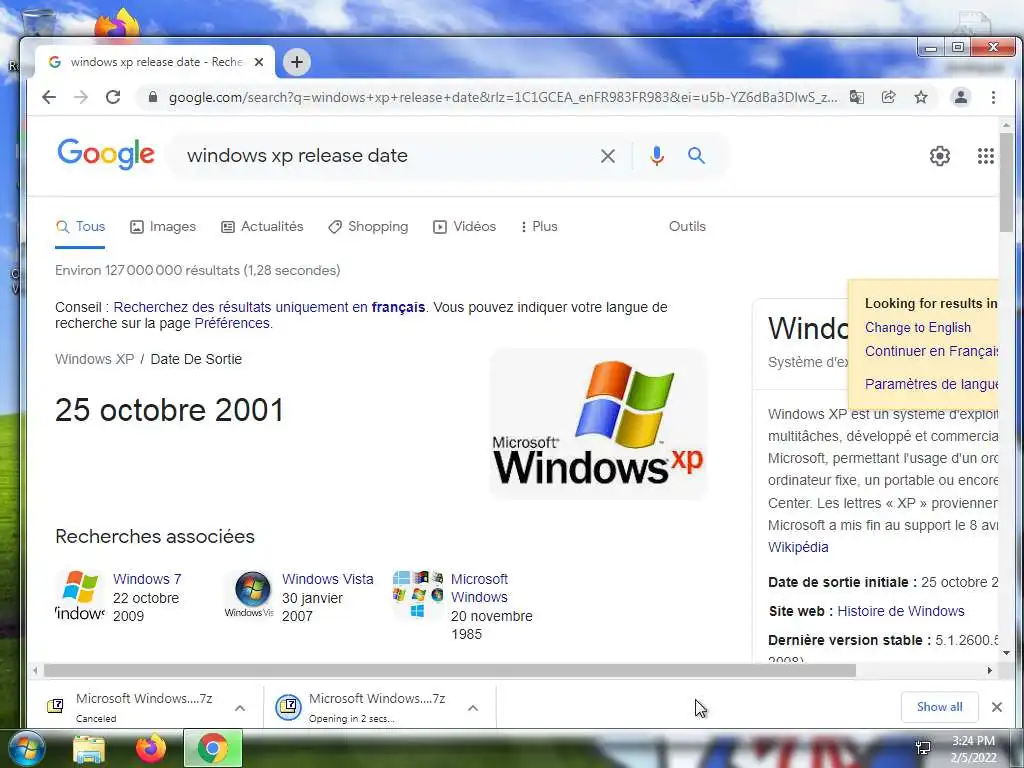The width and height of the screenshot is (1024, 768).
Task: Switch to the Images tab
Action: [163, 227]
